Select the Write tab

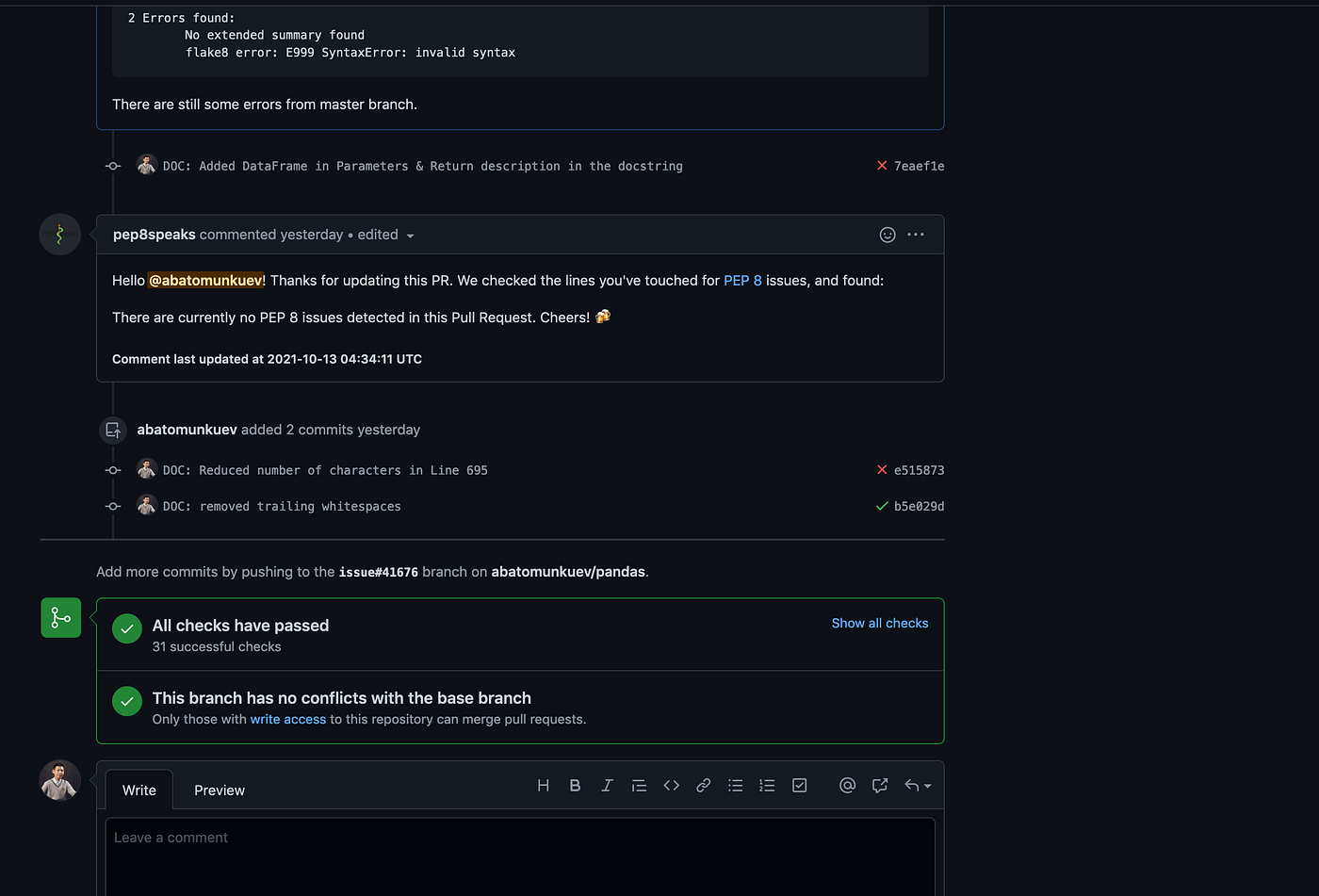138,790
